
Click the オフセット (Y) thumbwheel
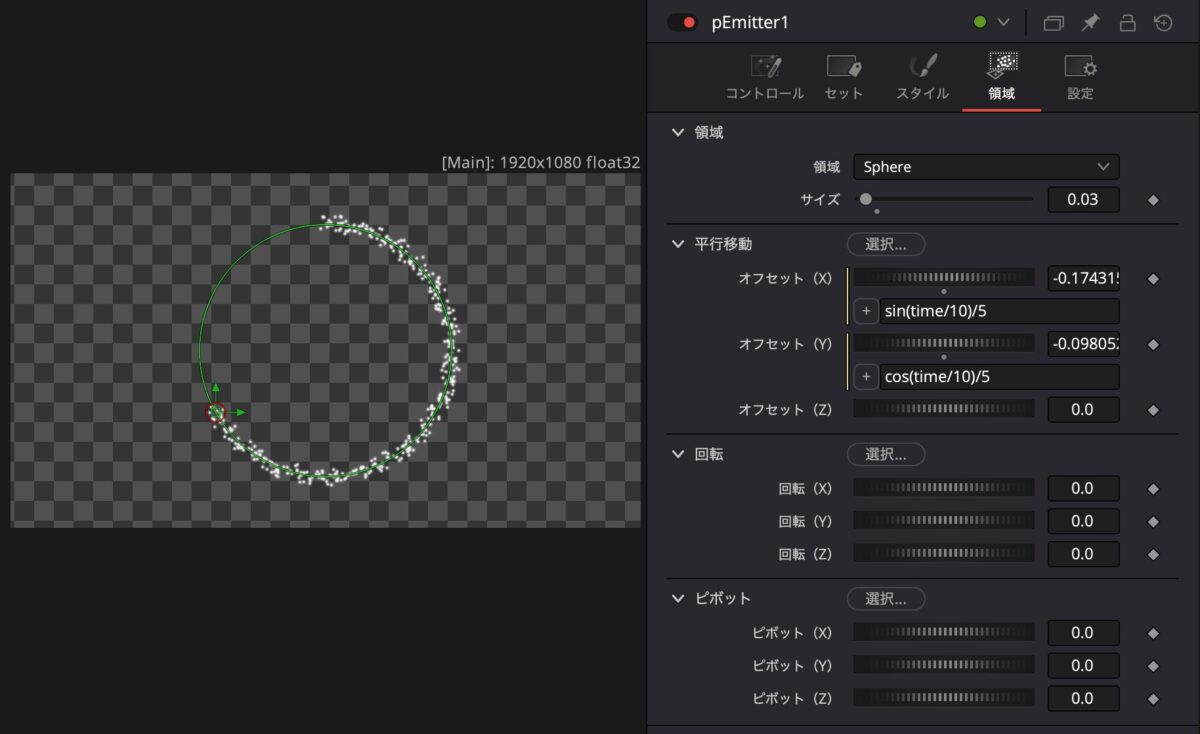pos(944,343)
